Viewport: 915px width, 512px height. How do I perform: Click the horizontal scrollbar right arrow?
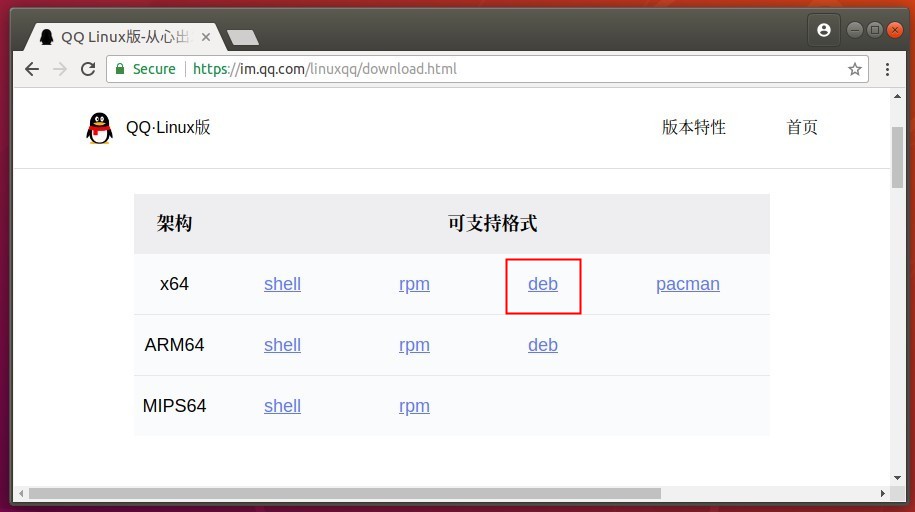pos(882,494)
